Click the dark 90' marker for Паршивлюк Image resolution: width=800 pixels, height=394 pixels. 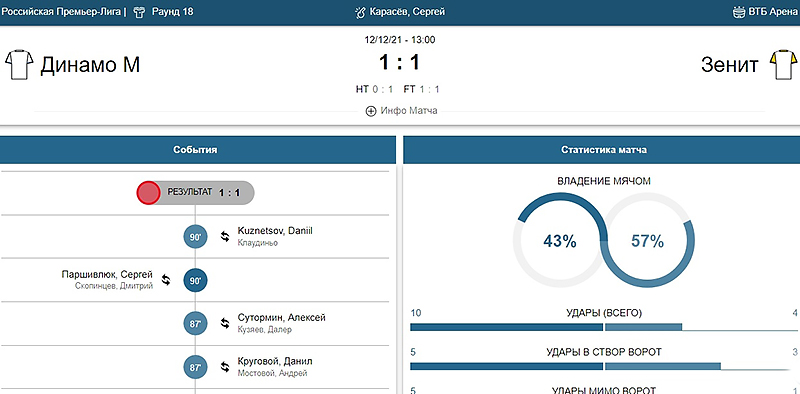[195, 280]
